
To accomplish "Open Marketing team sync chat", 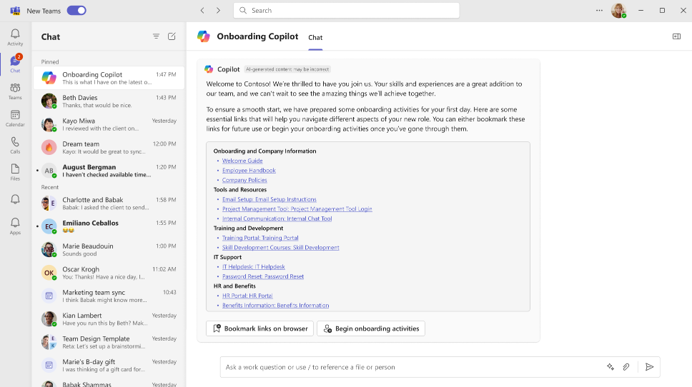I will point(109,296).
